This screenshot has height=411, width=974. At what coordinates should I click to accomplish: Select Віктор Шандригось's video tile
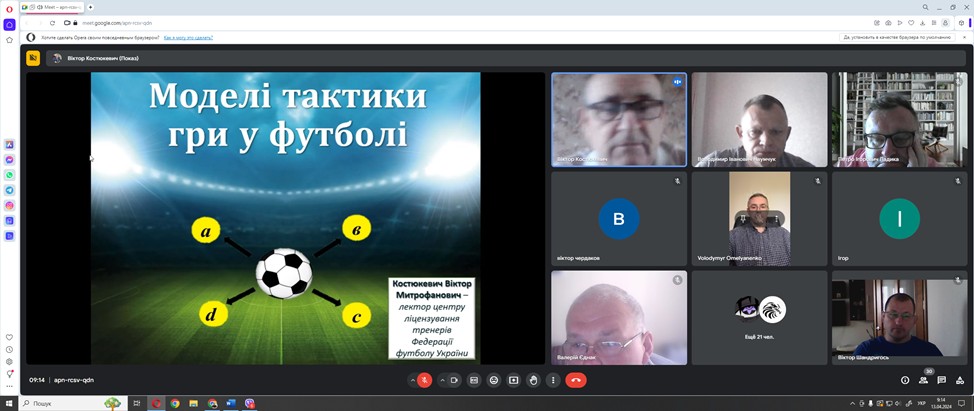pos(899,317)
